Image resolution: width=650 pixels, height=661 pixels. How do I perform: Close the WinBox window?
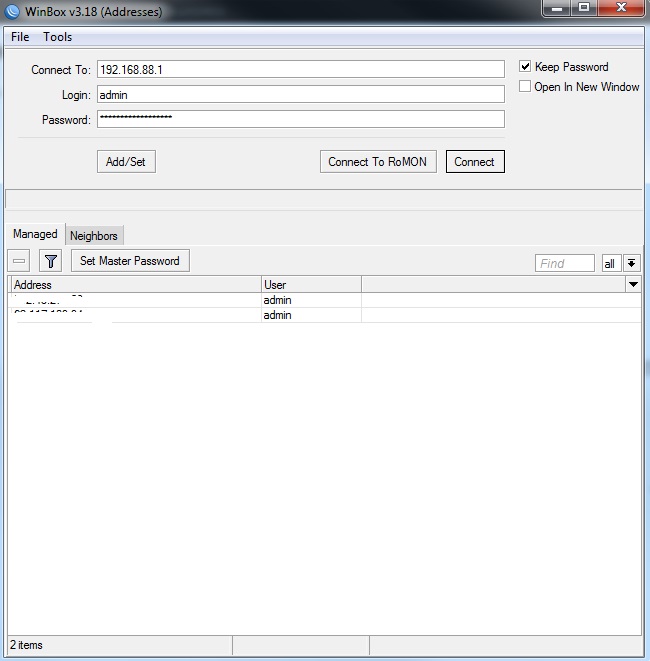(x=621, y=8)
